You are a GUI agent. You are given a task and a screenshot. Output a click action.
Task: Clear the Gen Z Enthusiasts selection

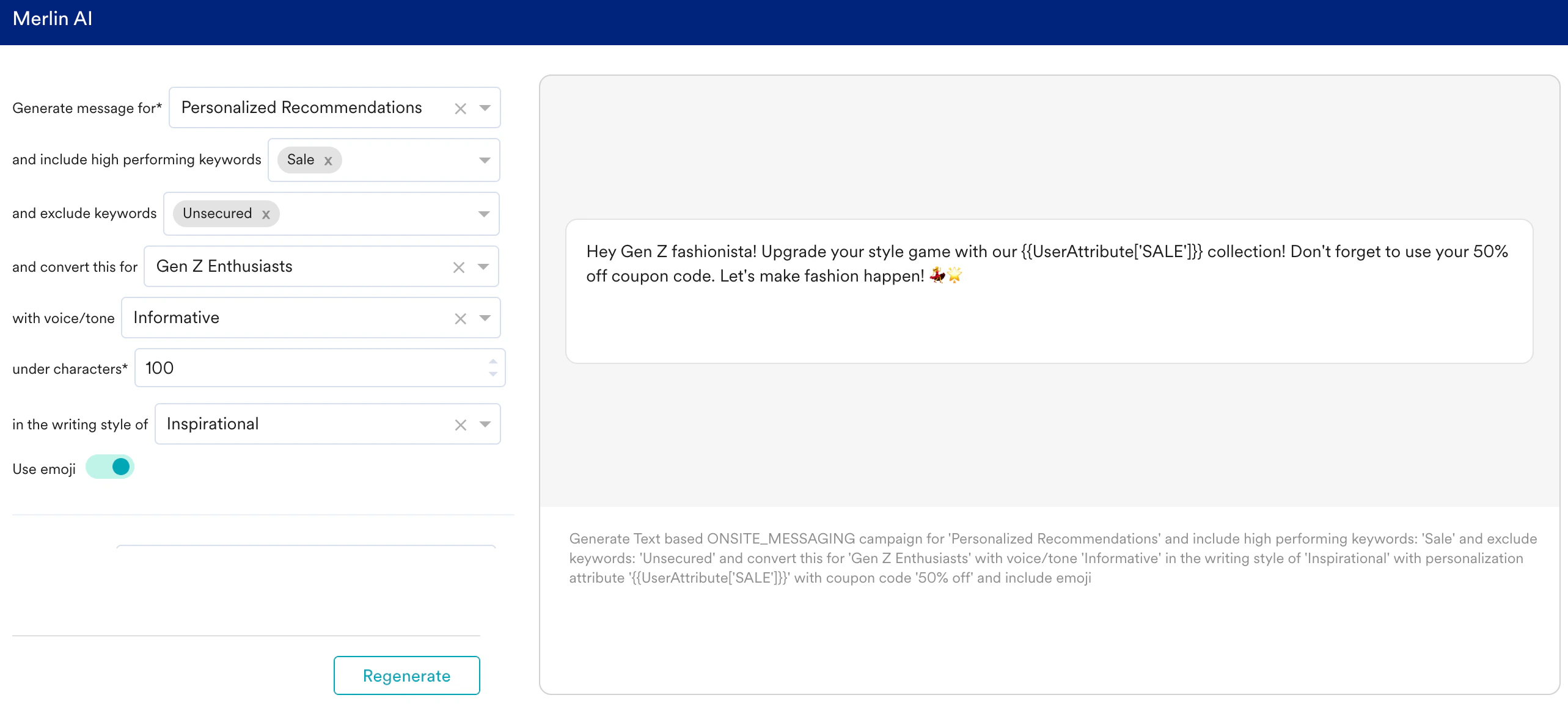[459, 267]
